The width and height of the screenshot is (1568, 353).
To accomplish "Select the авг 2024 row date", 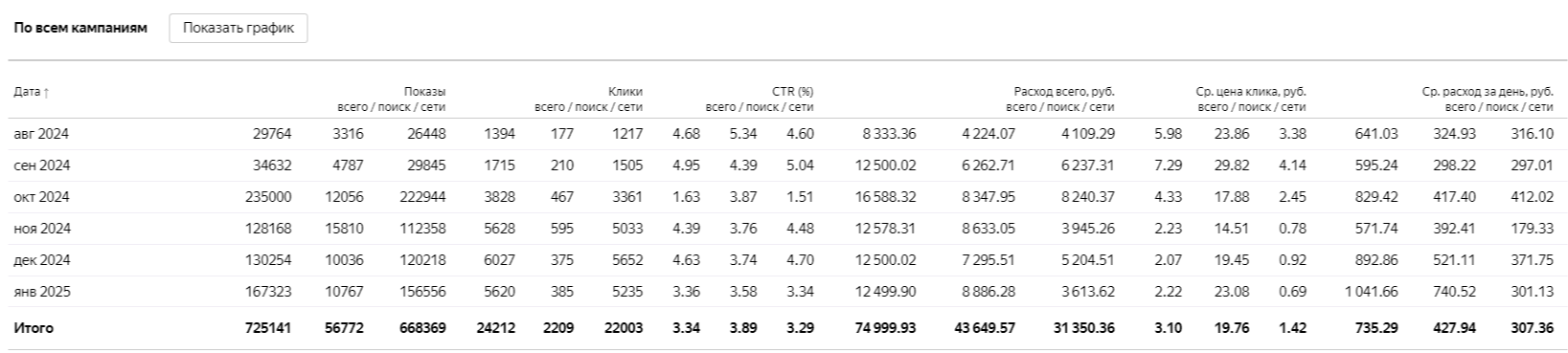I will click(x=41, y=134).
